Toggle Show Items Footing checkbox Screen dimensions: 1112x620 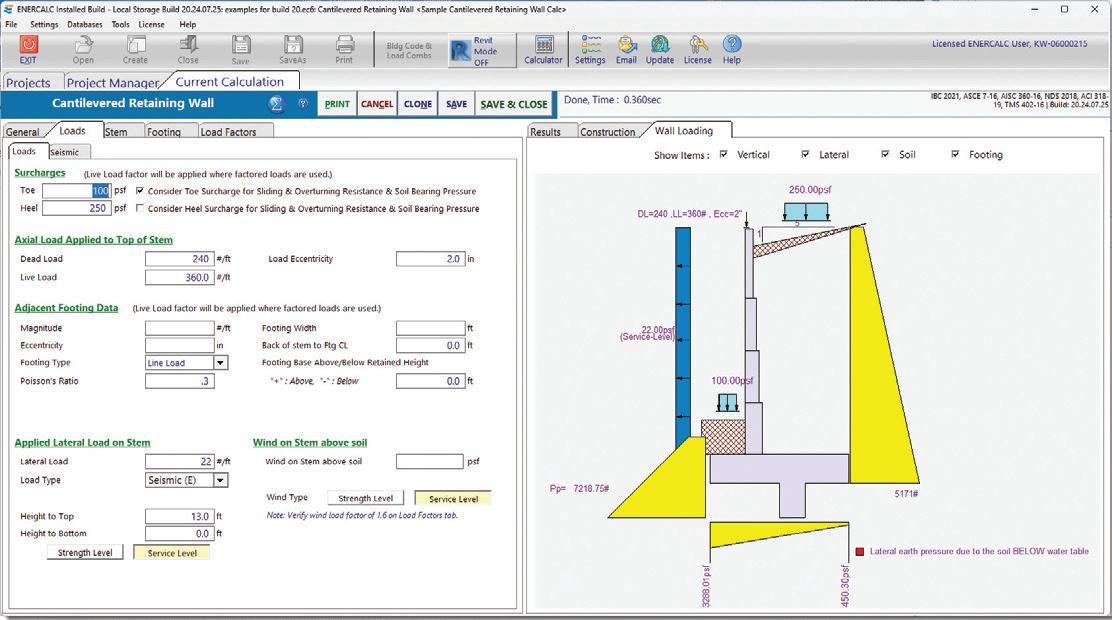pyautogui.click(x=955, y=154)
